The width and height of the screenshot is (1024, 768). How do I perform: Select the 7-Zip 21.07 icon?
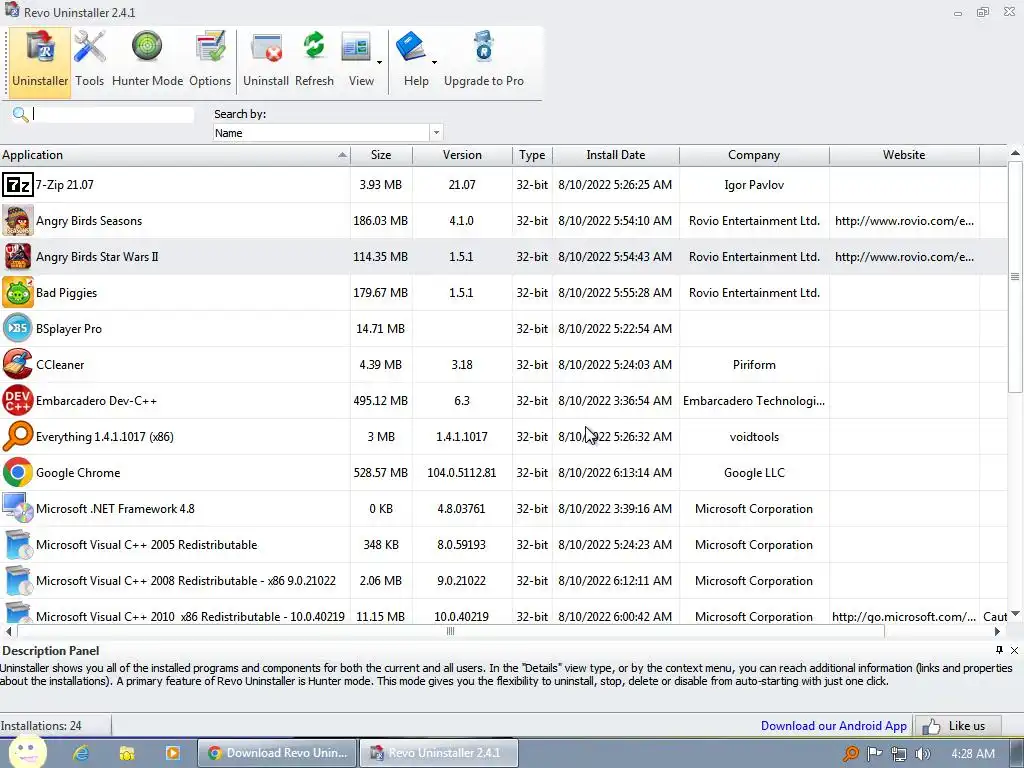(18, 185)
